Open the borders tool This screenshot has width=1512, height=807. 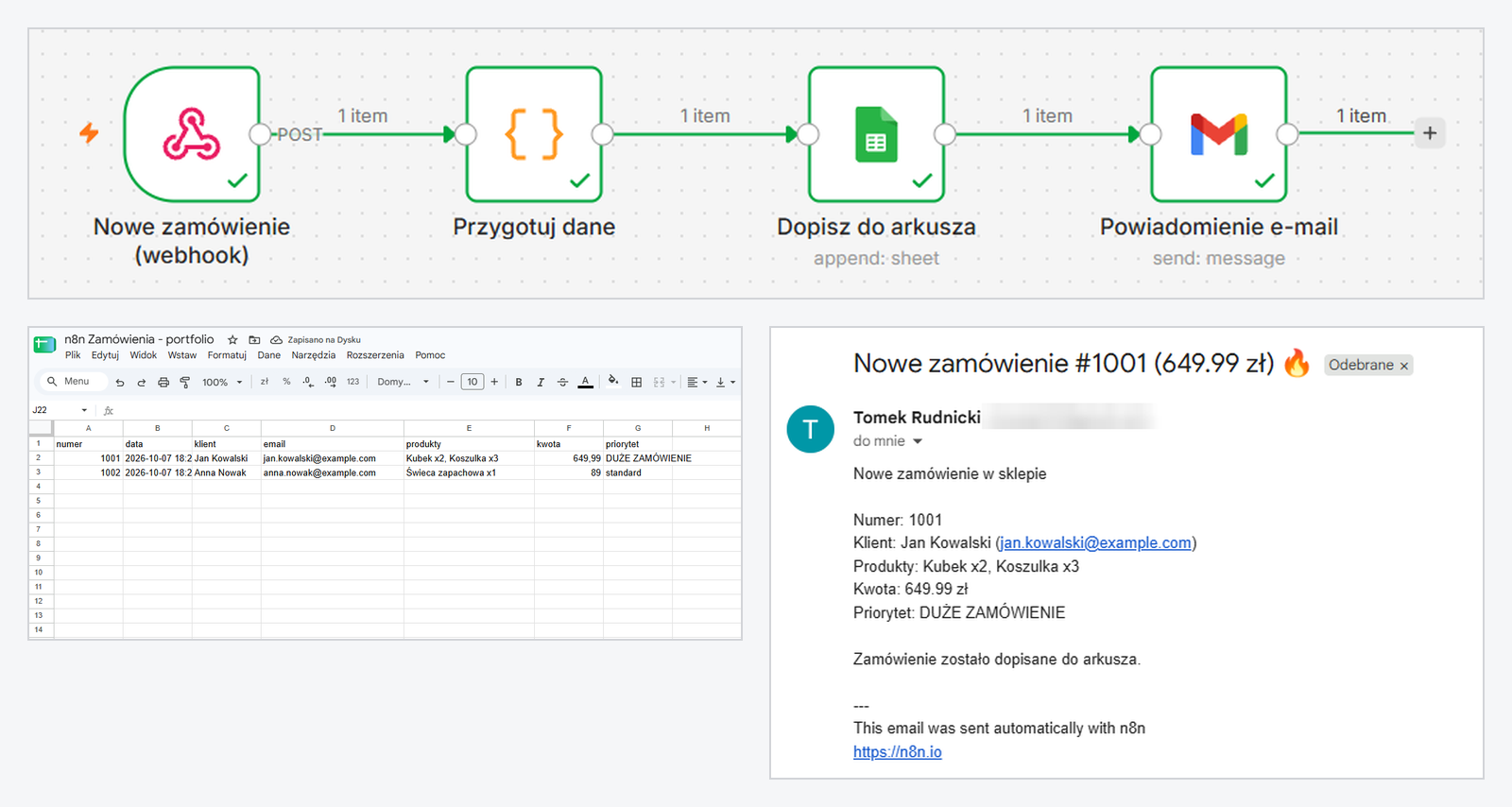tap(637, 382)
